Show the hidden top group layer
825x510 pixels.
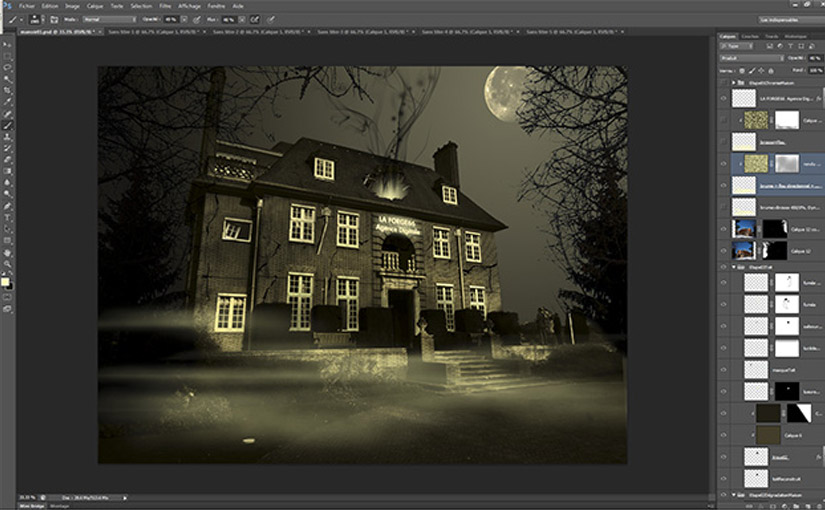723,83
